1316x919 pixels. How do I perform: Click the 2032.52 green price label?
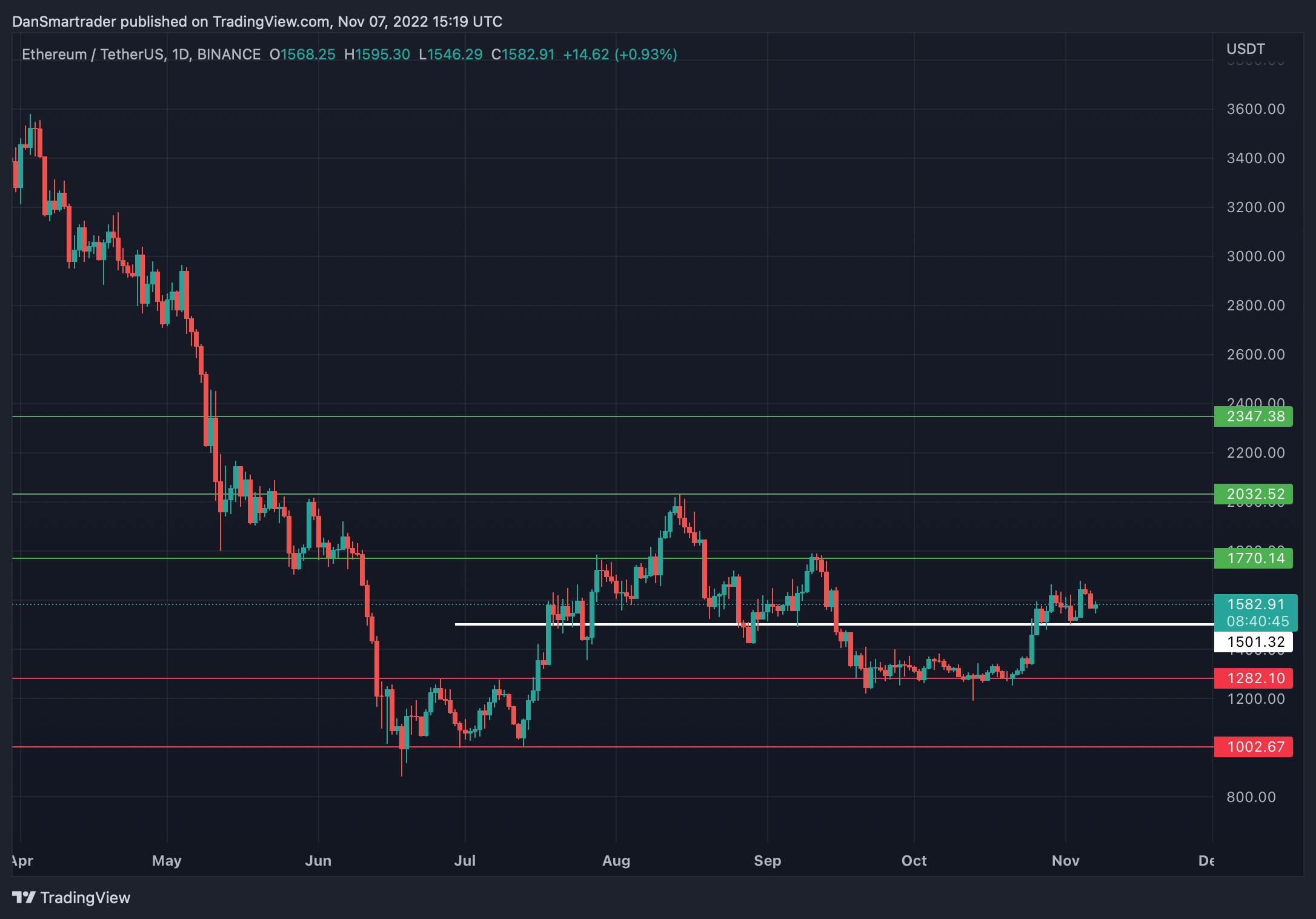[x=1253, y=494]
